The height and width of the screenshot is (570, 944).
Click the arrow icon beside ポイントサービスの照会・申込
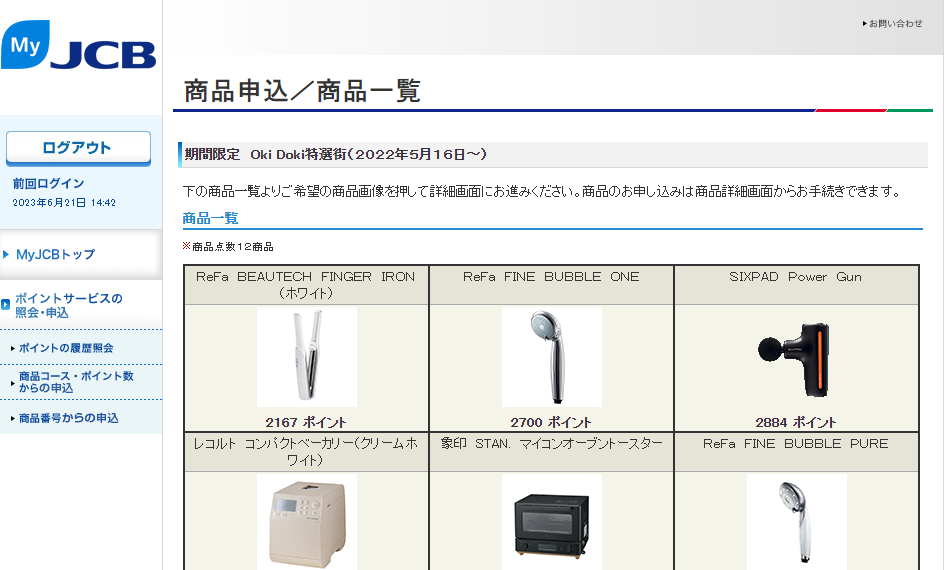pyautogui.click(x=5, y=305)
